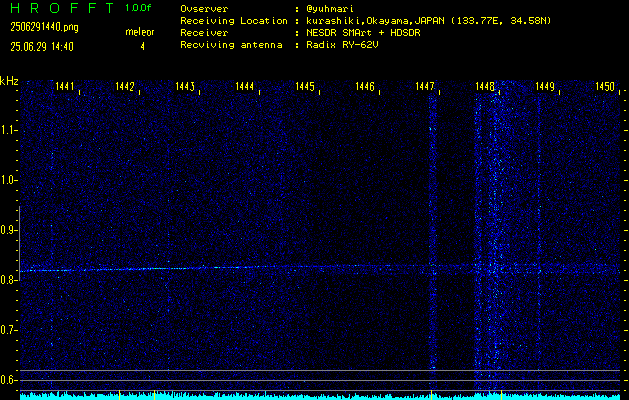629x400 pixels.
Task: Click the 1.0 frequency axis label
Action: pyautogui.click(x=8, y=180)
